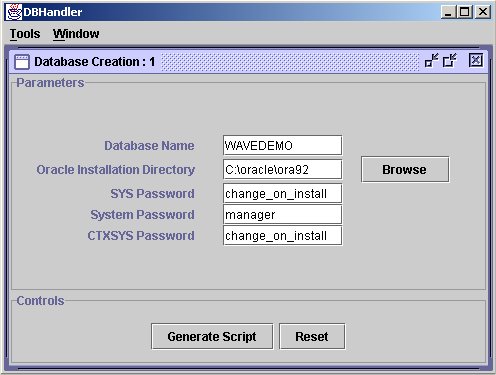Iconify the Database Creation internal frame
Screen dimensions: 496x375
tap(432, 61)
